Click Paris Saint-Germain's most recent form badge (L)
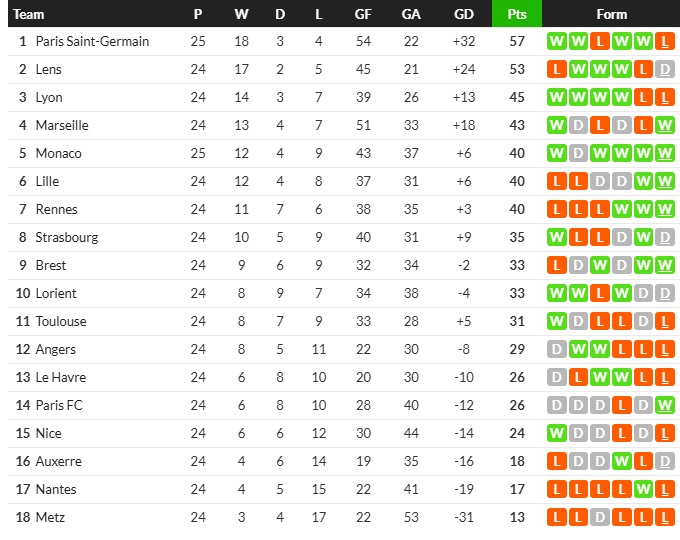This screenshot has width=680, height=540. pos(665,42)
